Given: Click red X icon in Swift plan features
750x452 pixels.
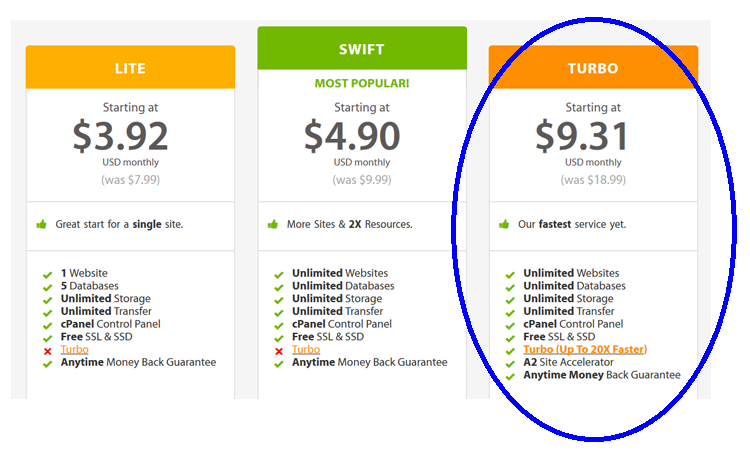Looking at the screenshot, I should coord(279,352).
